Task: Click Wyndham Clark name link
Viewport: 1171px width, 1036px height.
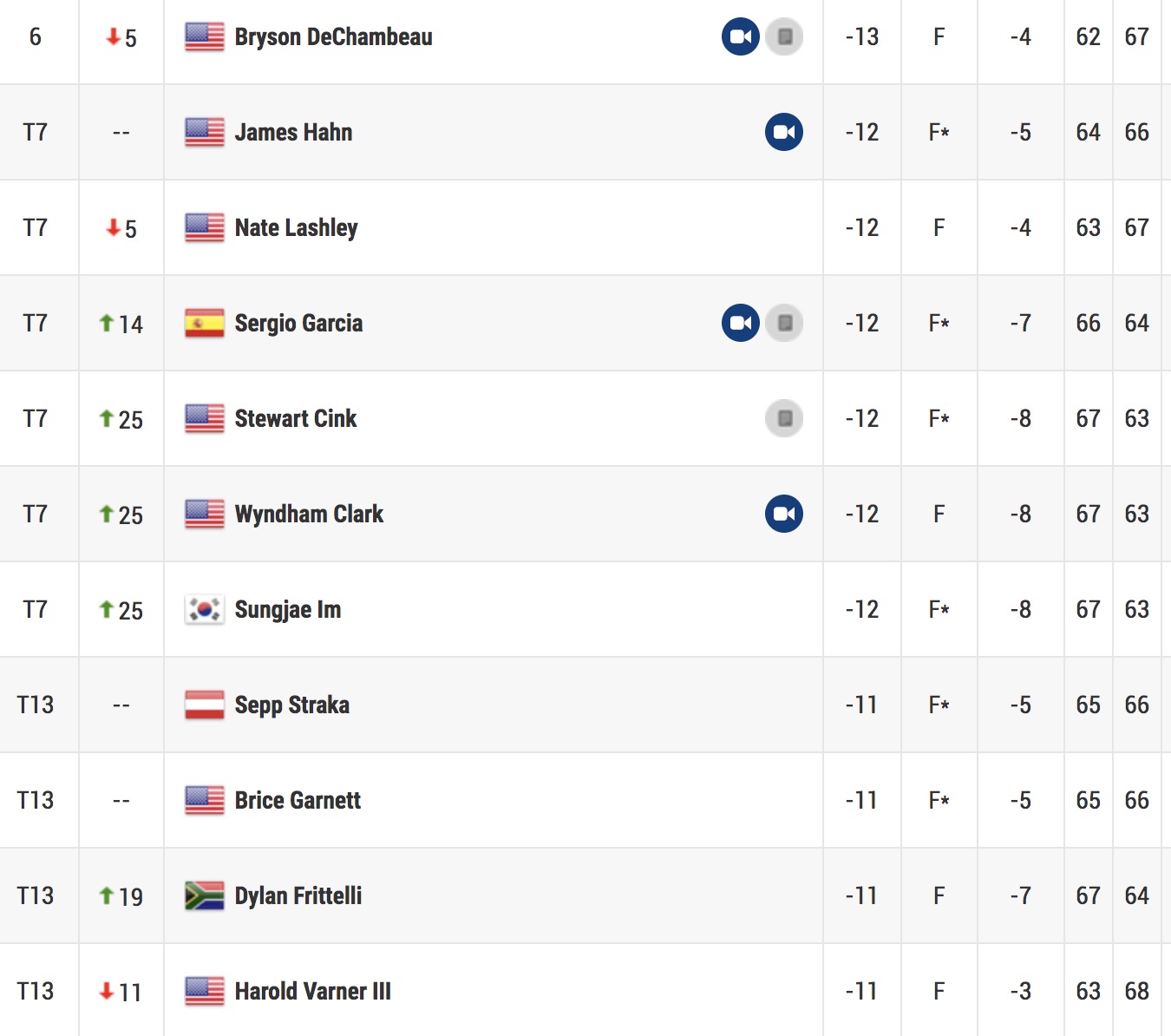Action: click(309, 515)
